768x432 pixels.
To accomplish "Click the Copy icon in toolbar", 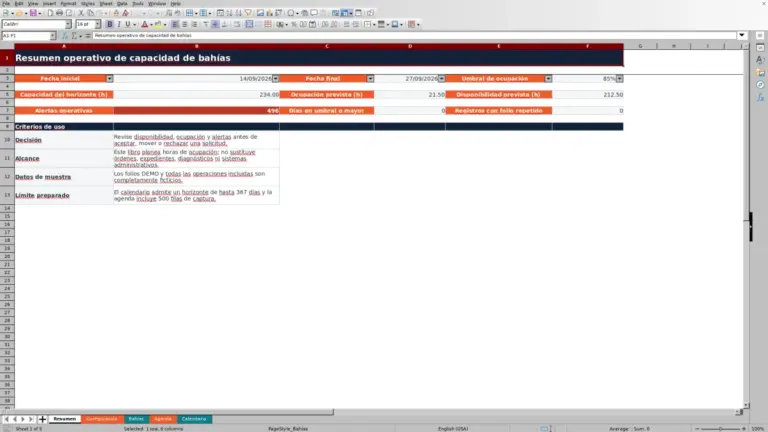I will coord(90,13).
